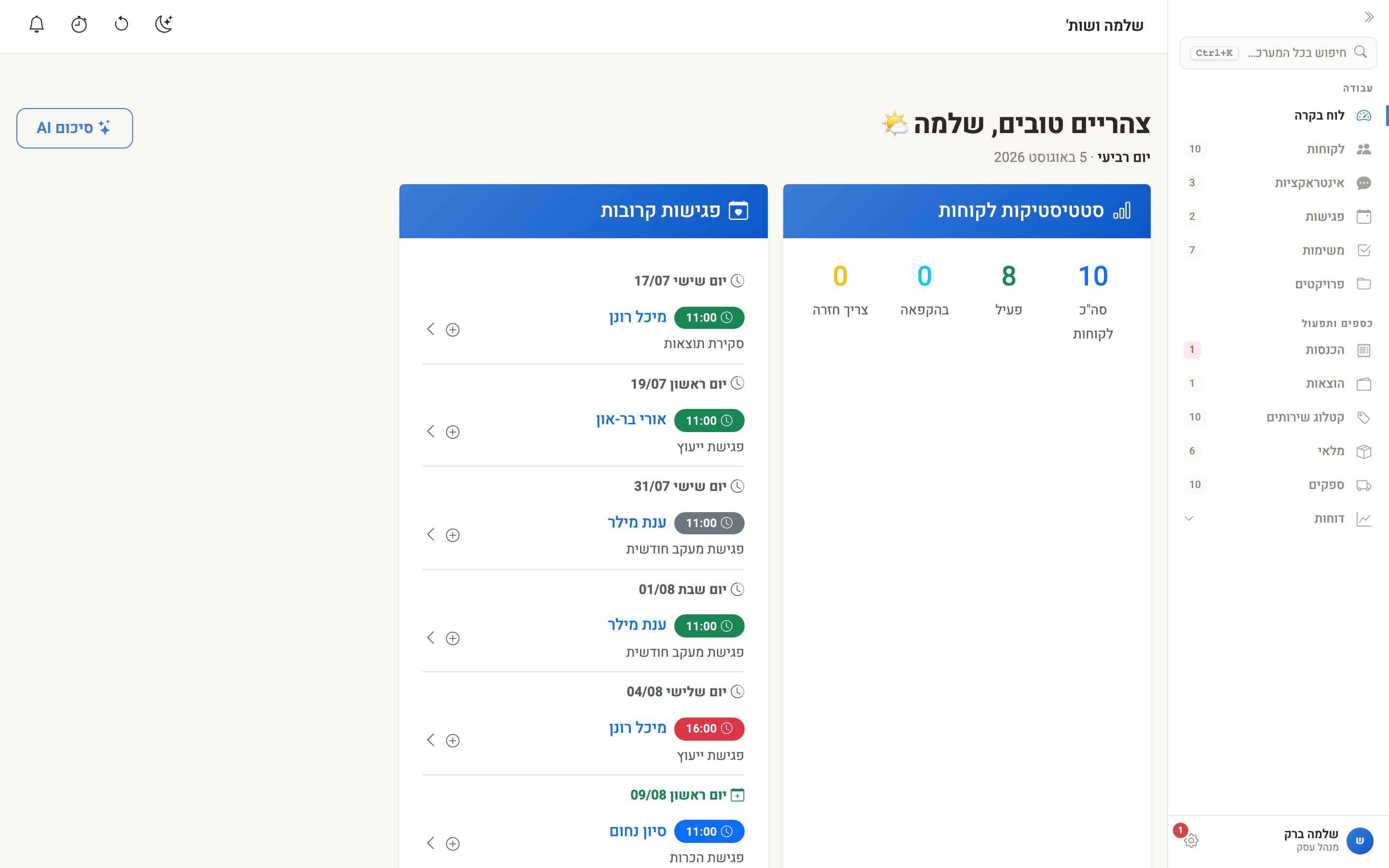Image resolution: width=1389 pixels, height=868 pixels.
Task: Click user avatar ש at sidebar bottom
Action: pos(1360,841)
